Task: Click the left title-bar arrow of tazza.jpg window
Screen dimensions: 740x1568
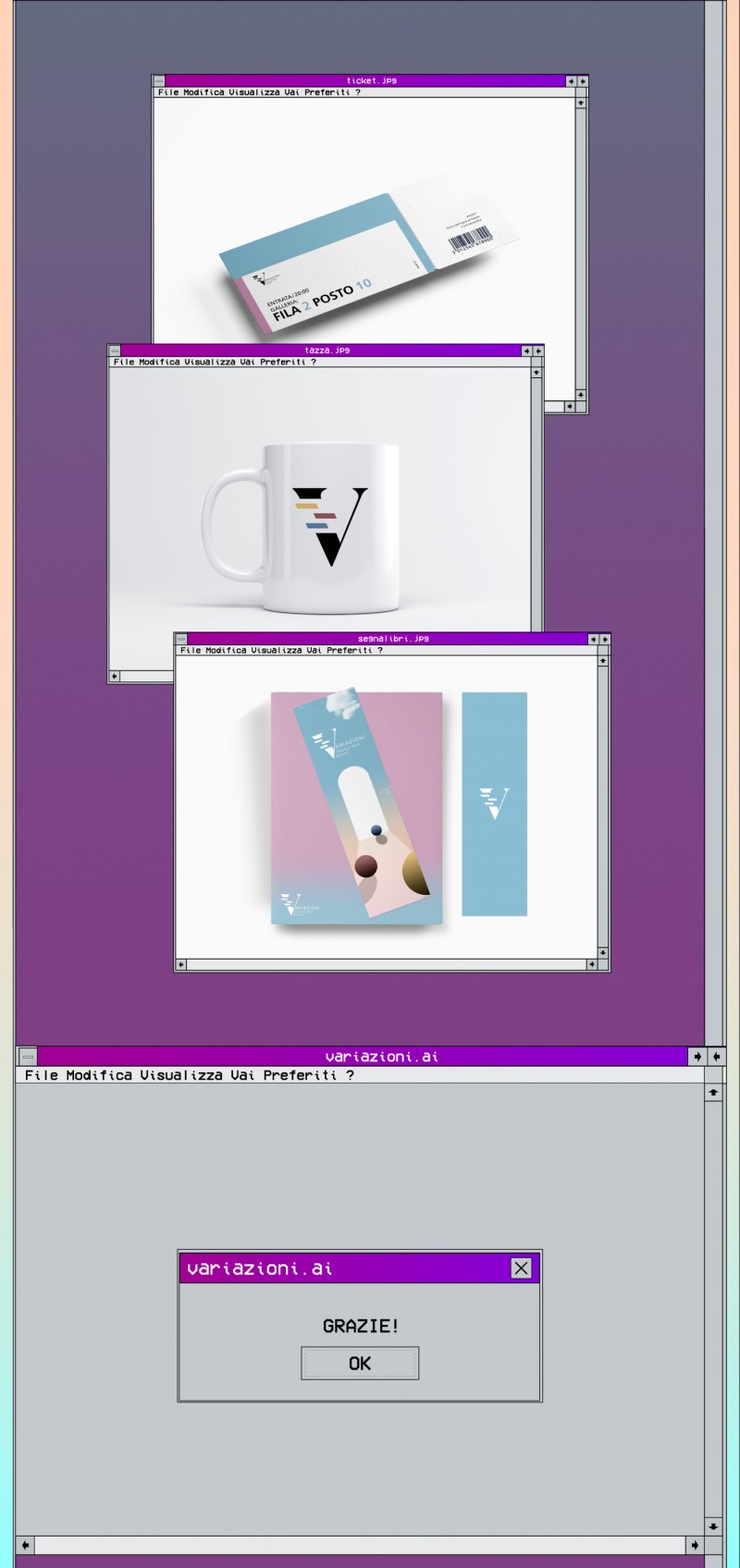Action: 526,350
